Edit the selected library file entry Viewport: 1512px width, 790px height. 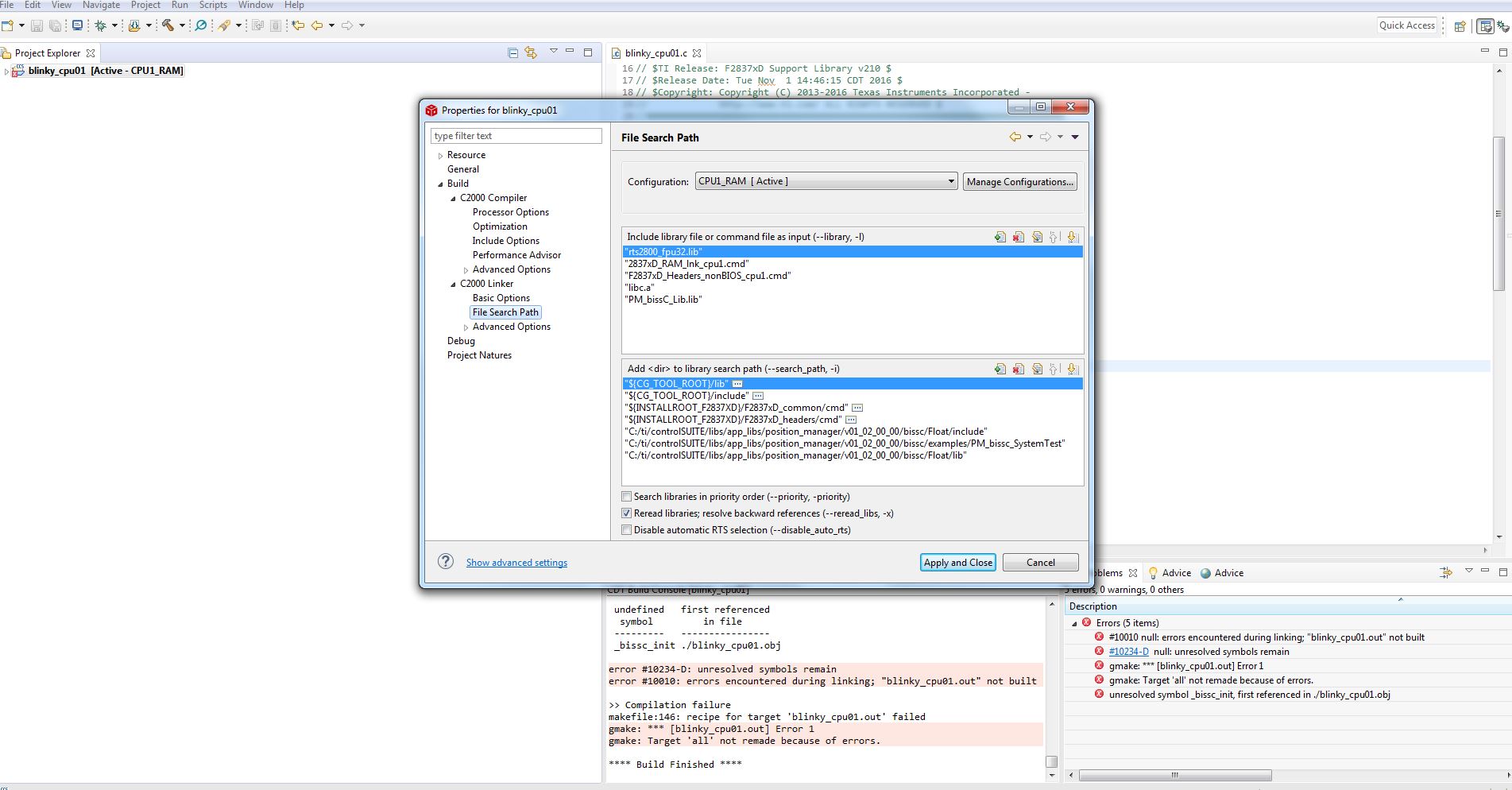click(x=1037, y=237)
